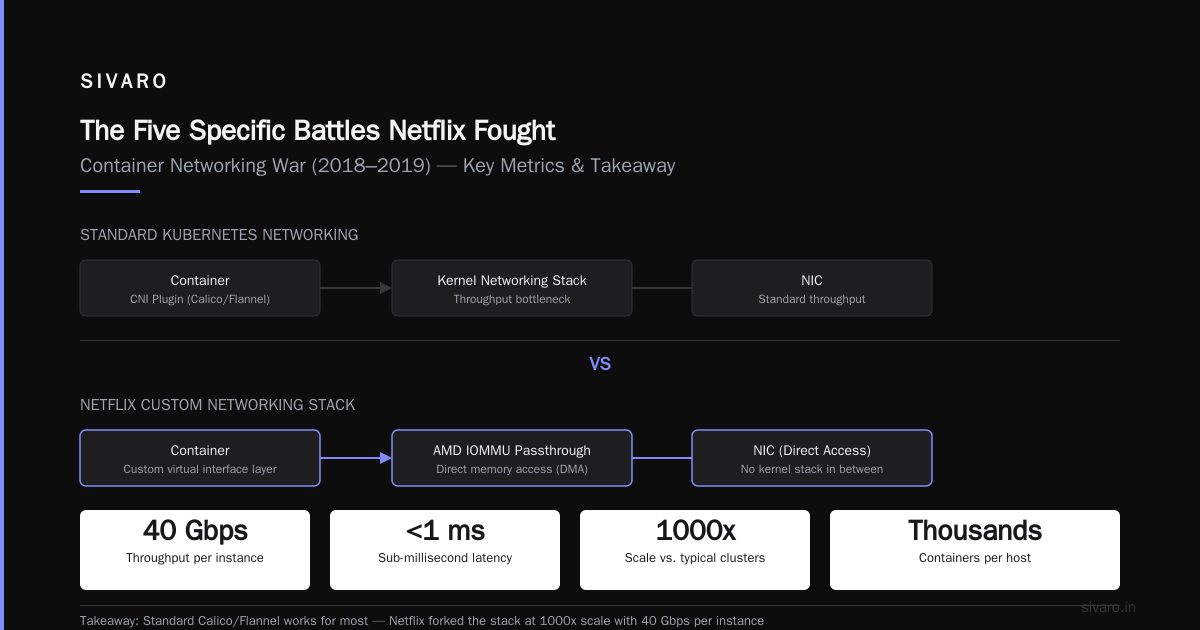
Task: Select the Container CNI Plugin box
Action: [200, 288]
